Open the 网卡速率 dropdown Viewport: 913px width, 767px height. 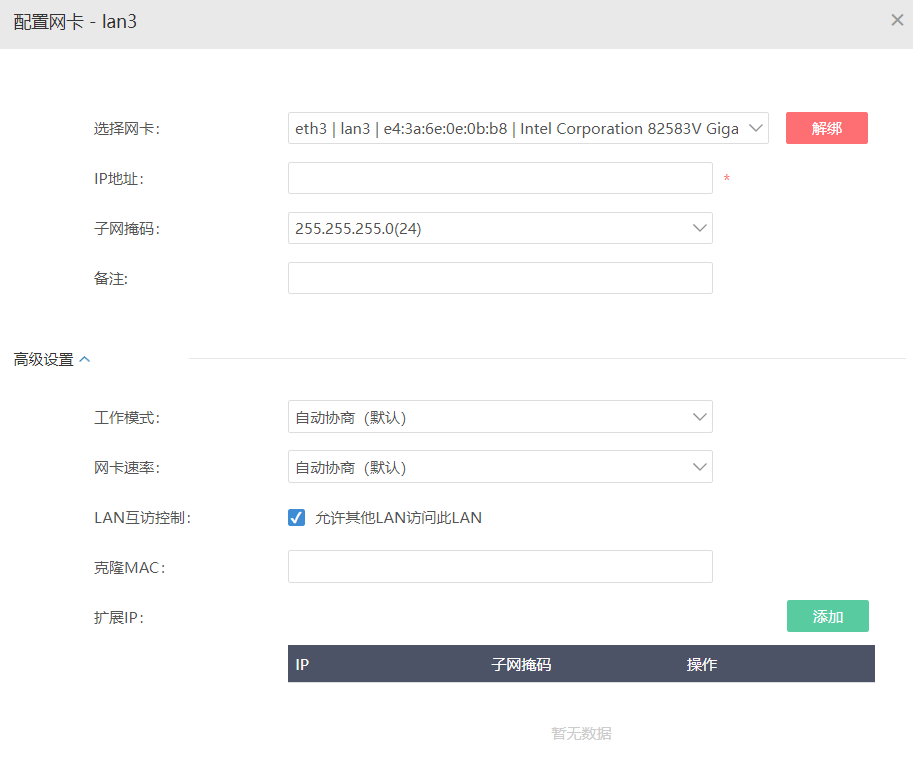pyautogui.click(x=500, y=467)
